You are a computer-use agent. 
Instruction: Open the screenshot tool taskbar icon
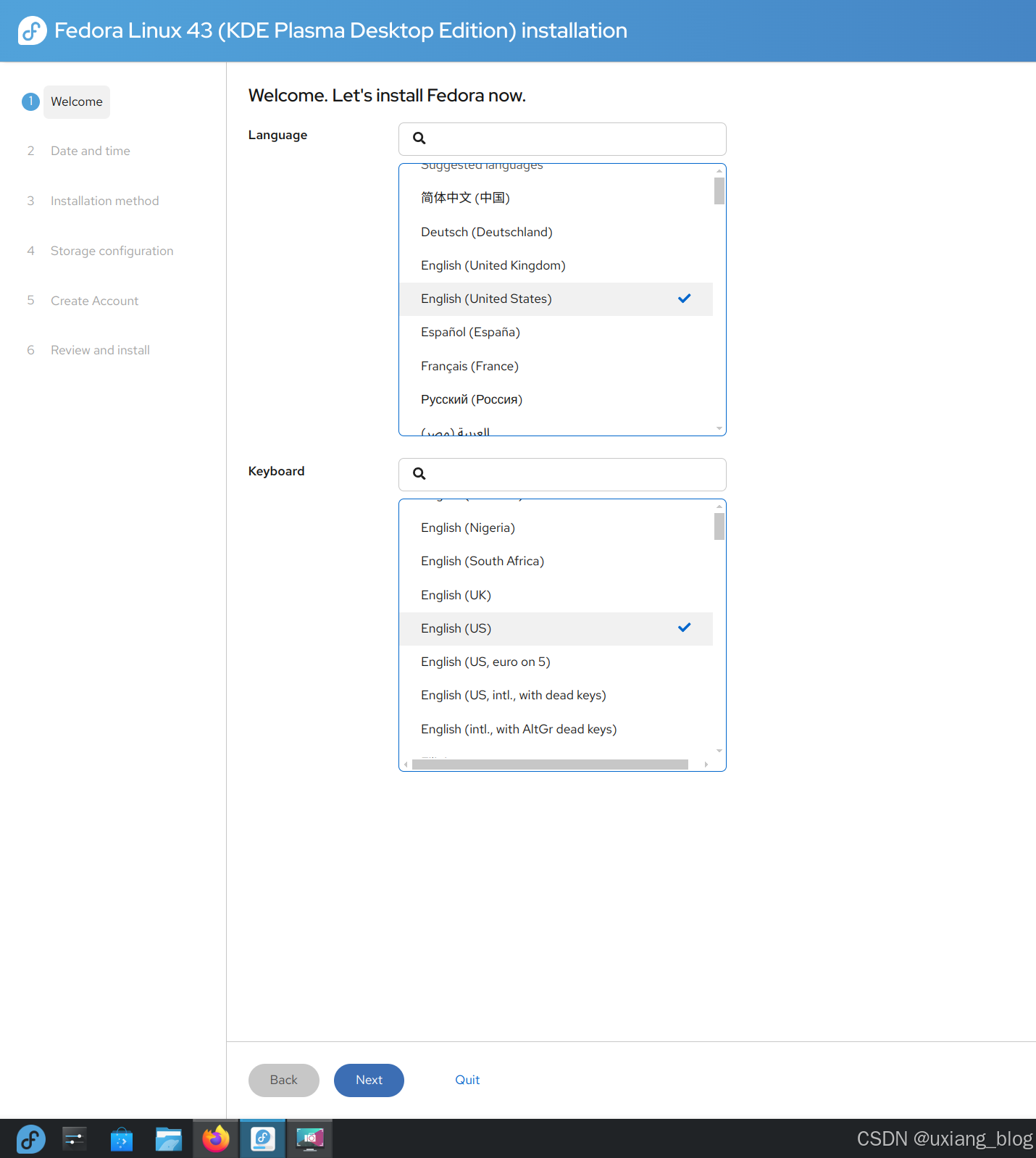[310, 1138]
